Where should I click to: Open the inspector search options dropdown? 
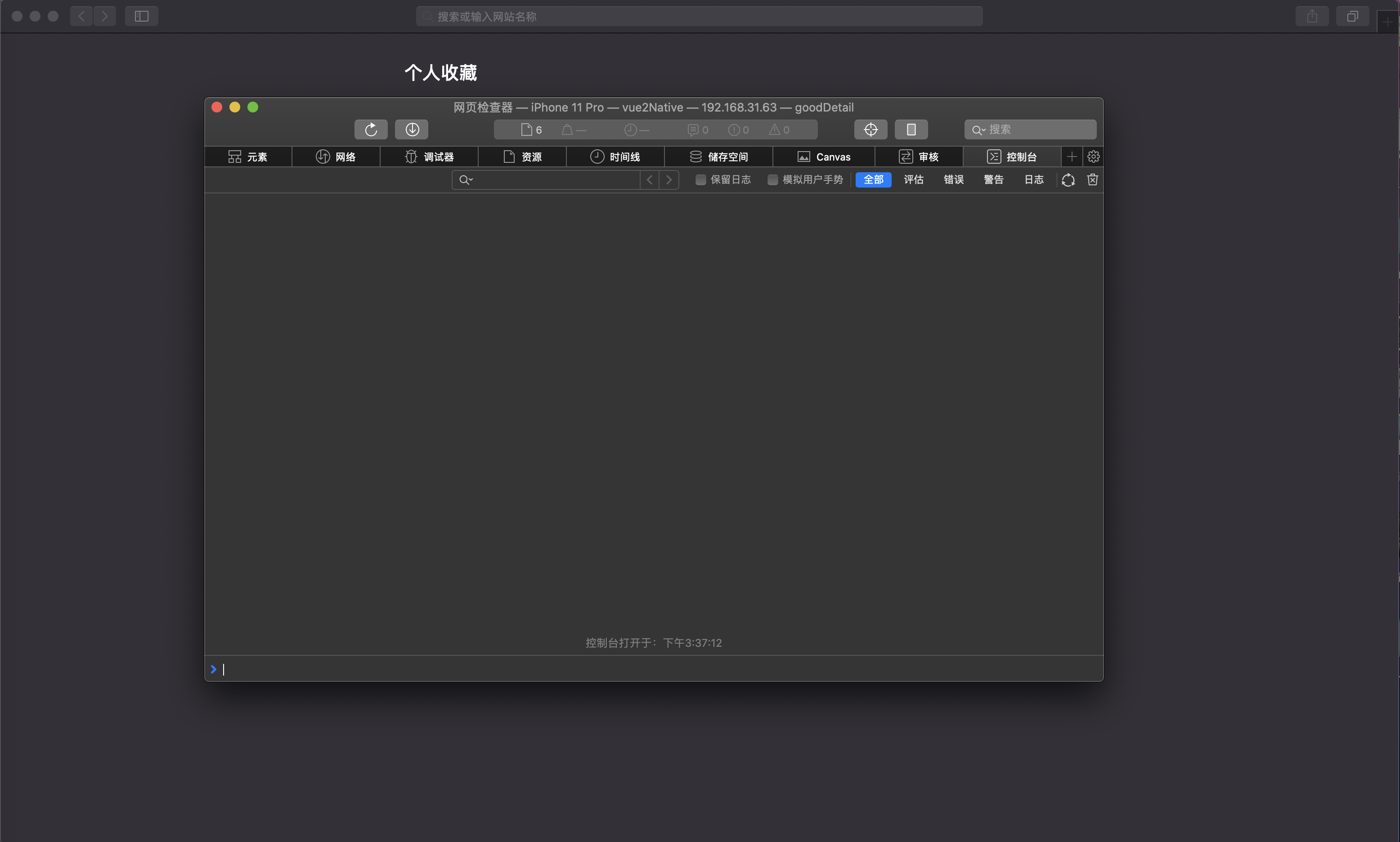coord(978,130)
